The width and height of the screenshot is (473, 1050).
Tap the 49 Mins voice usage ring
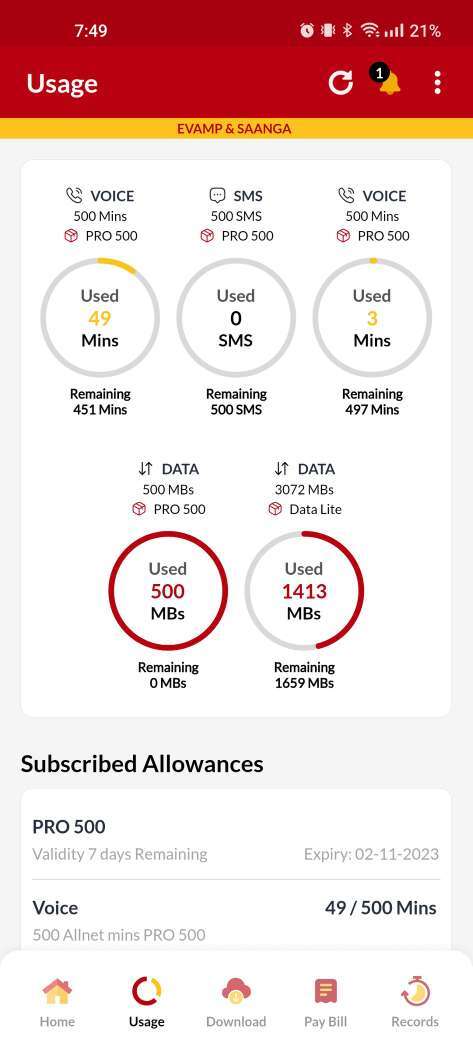click(x=100, y=317)
